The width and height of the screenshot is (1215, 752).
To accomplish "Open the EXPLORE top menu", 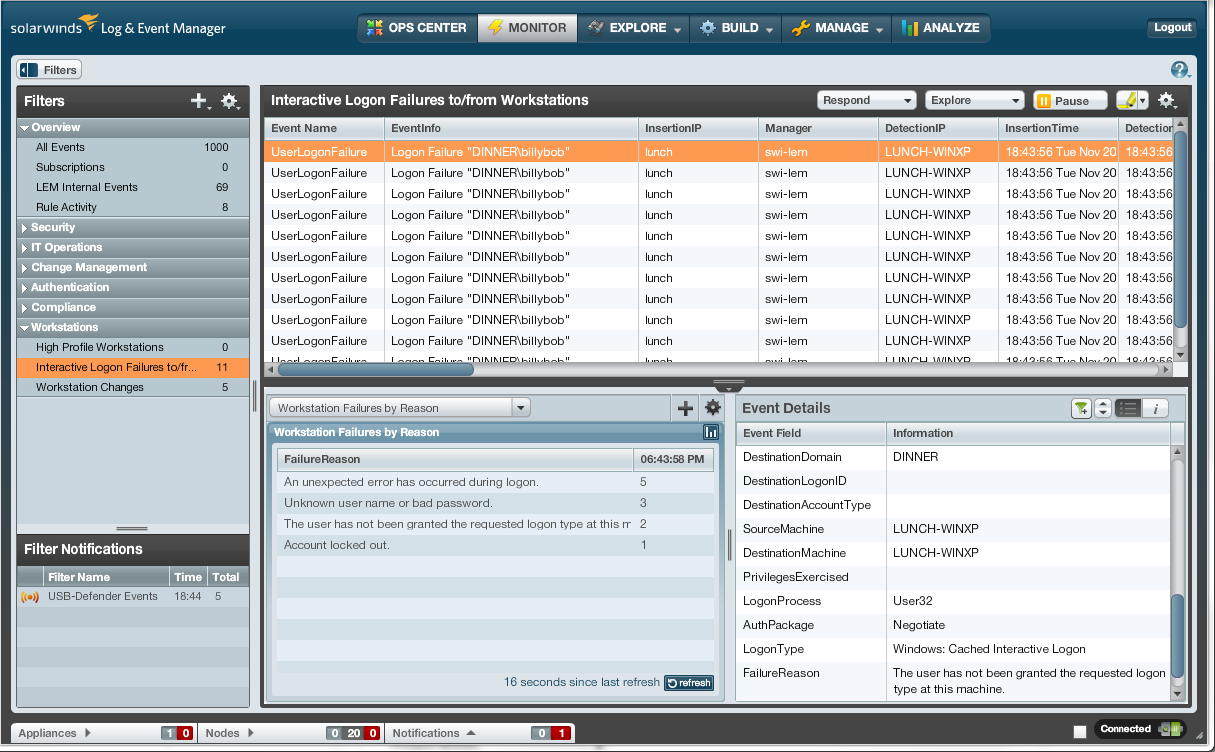I will (634, 28).
